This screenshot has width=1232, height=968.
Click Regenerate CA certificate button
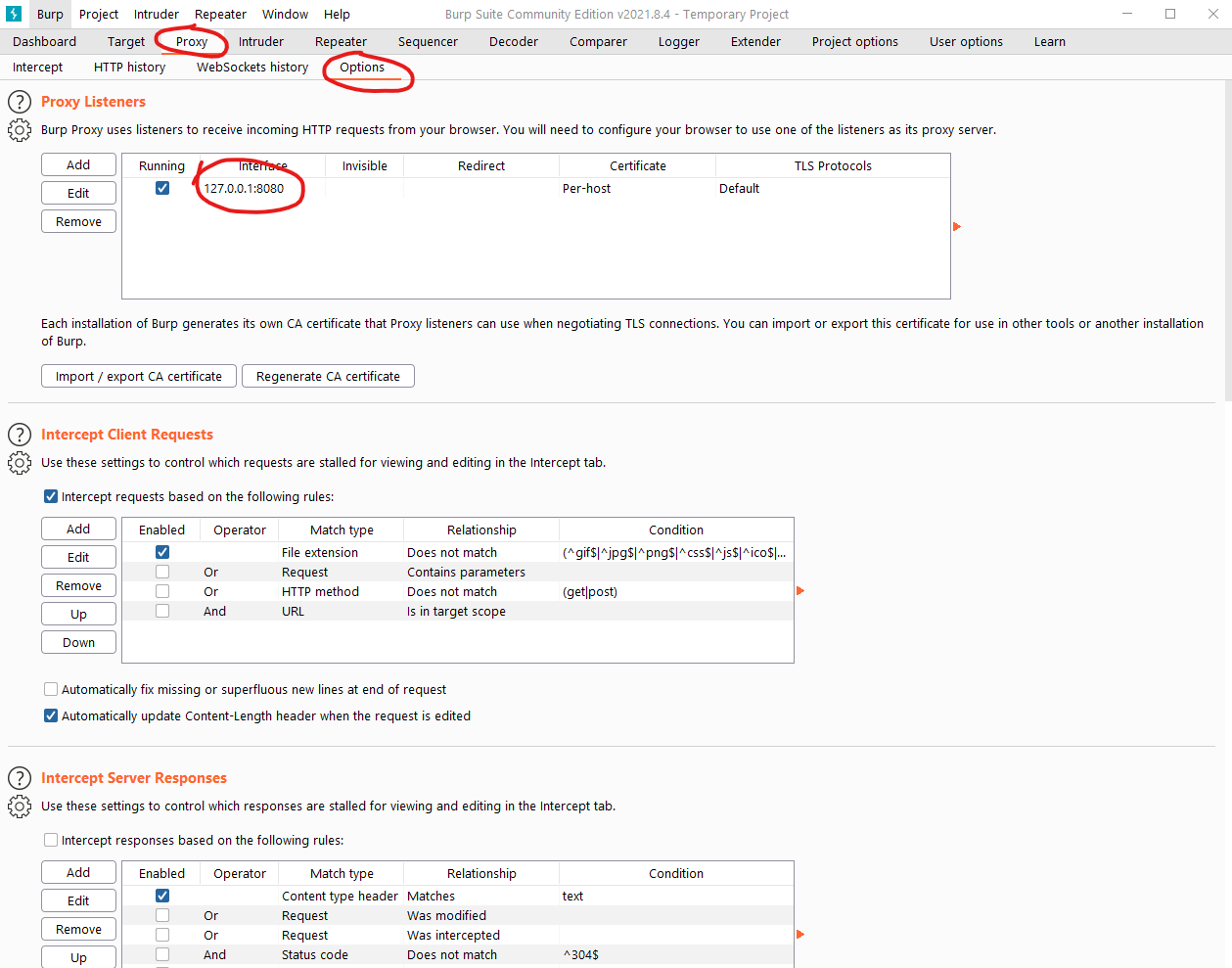pyautogui.click(x=328, y=376)
